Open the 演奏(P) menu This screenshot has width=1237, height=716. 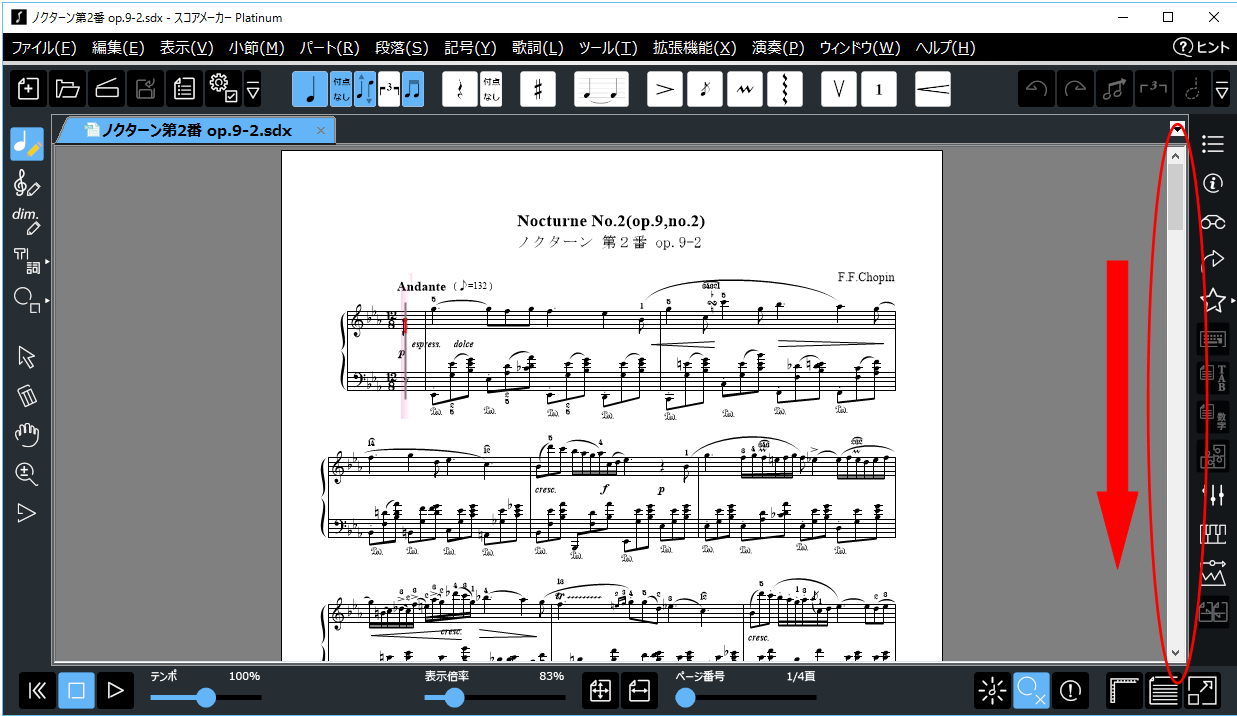click(x=778, y=48)
